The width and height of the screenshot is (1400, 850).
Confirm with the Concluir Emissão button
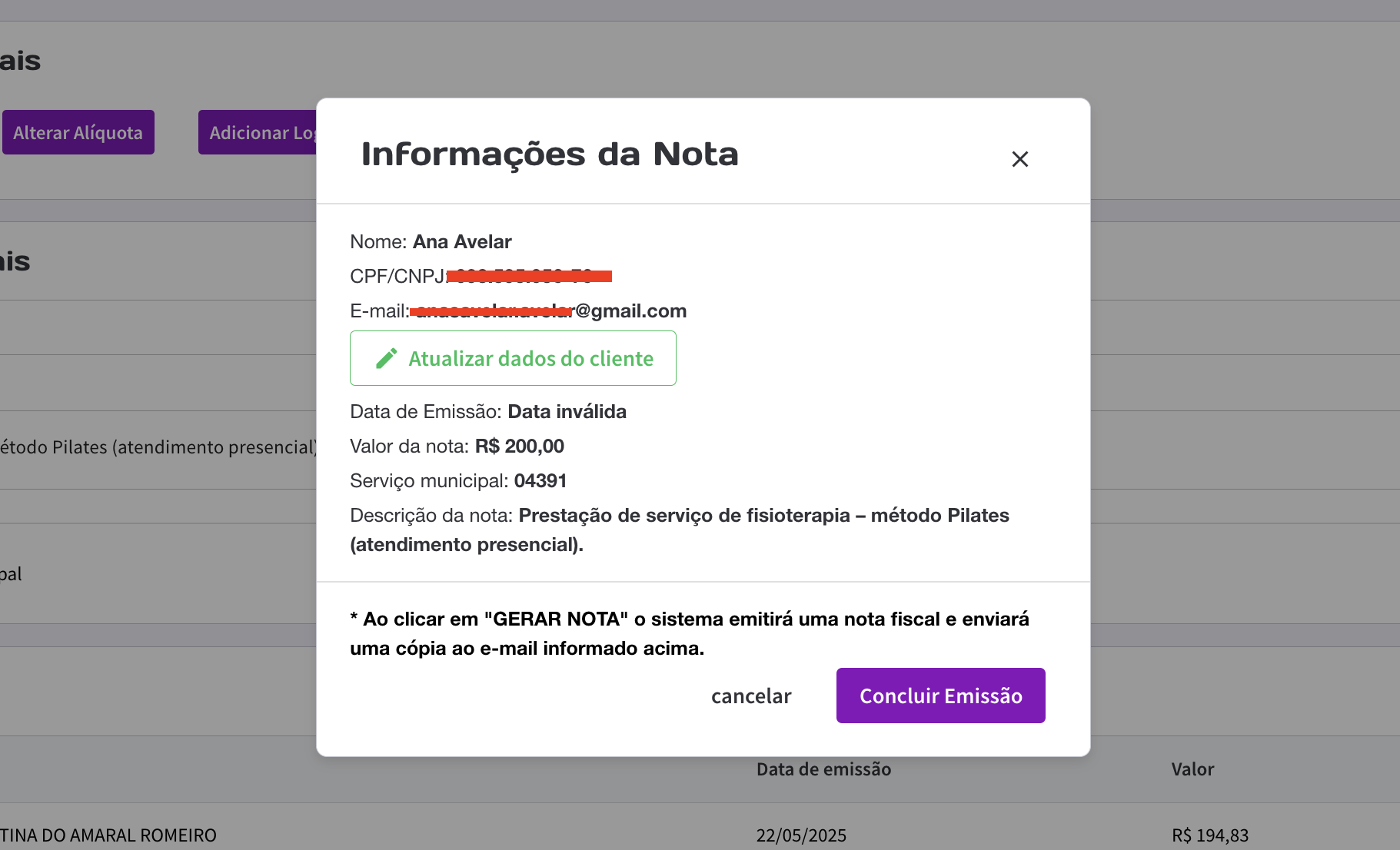pos(940,696)
